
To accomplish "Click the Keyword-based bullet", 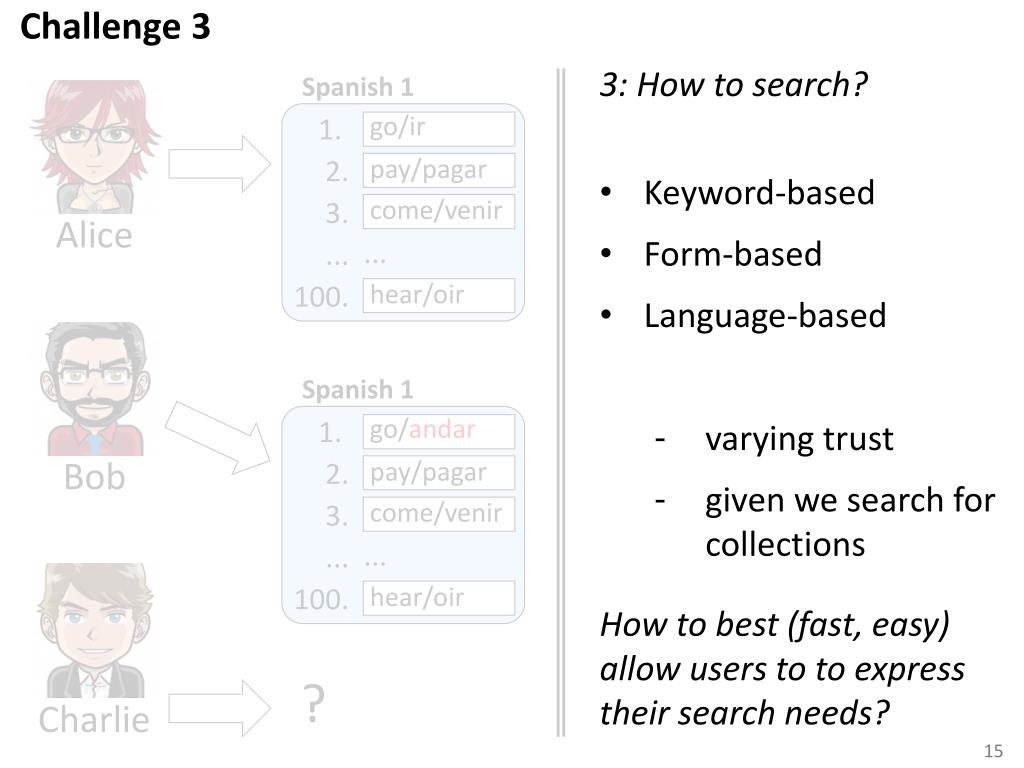I will (759, 193).
